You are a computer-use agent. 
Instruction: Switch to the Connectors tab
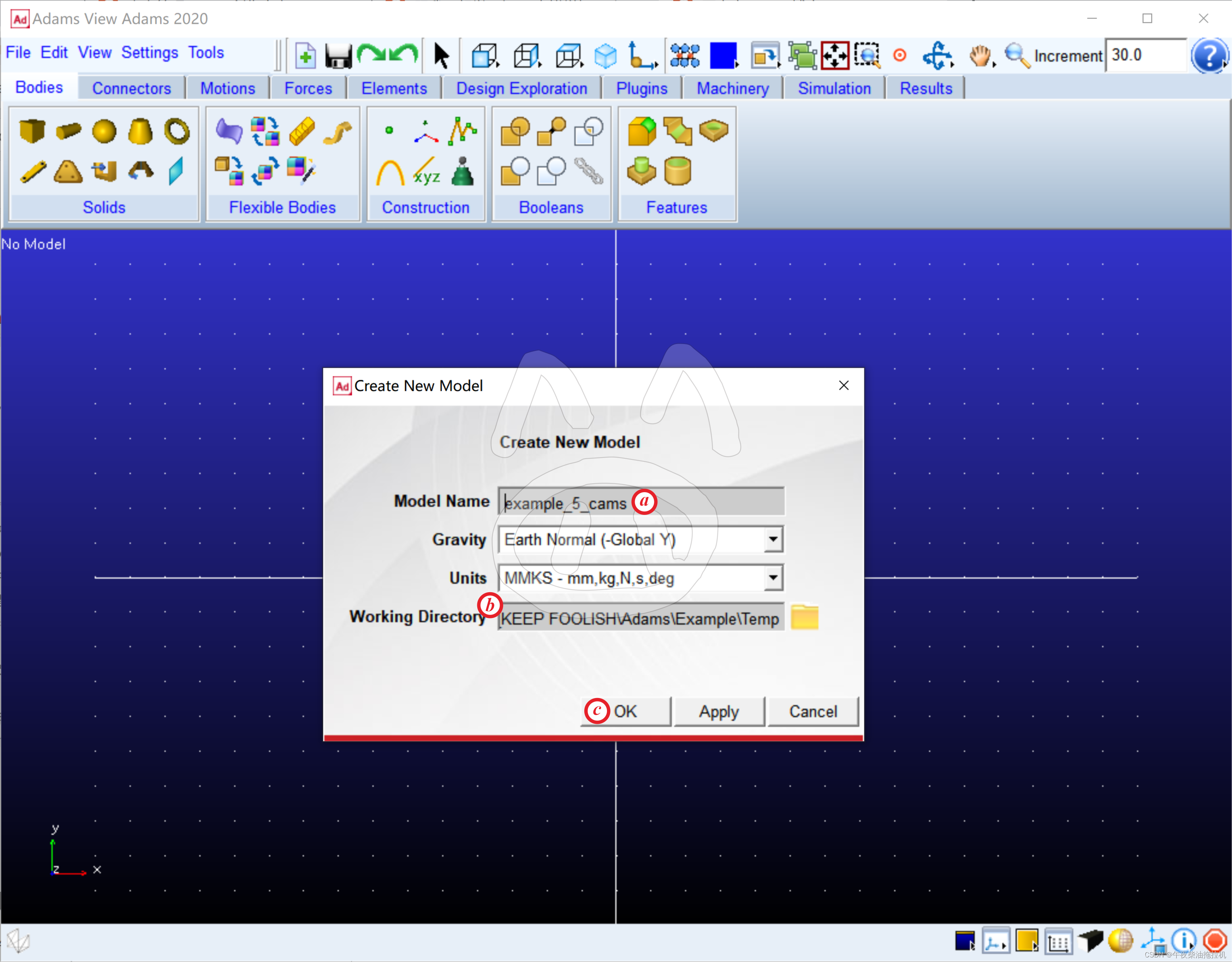tap(132, 89)
